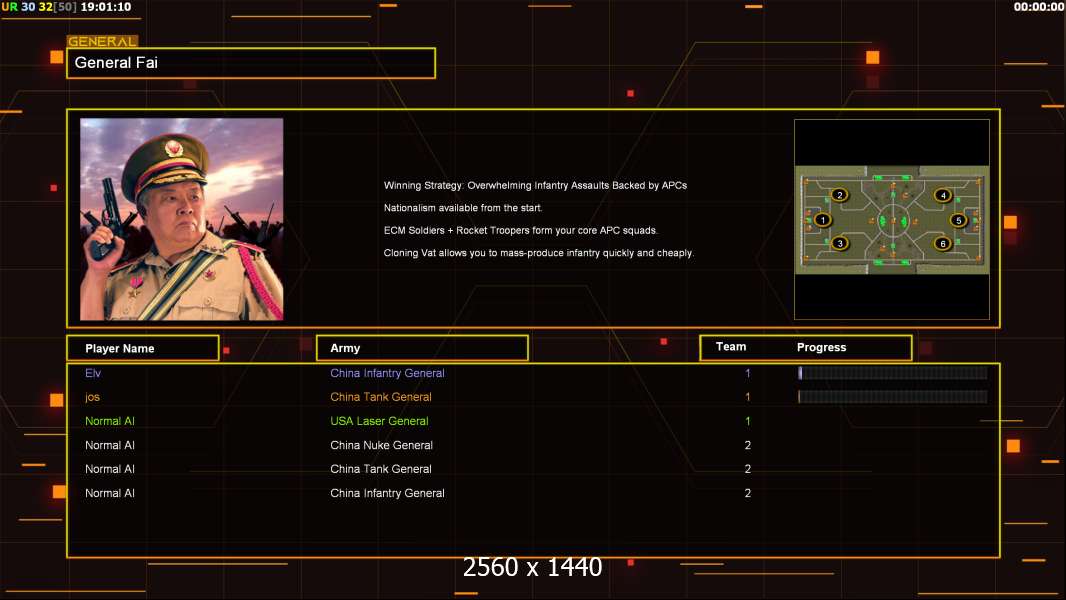The width and height of the screenshot is (1066, 600).
Task: Click Elv's loading progress bar
Action: [893, 372]
